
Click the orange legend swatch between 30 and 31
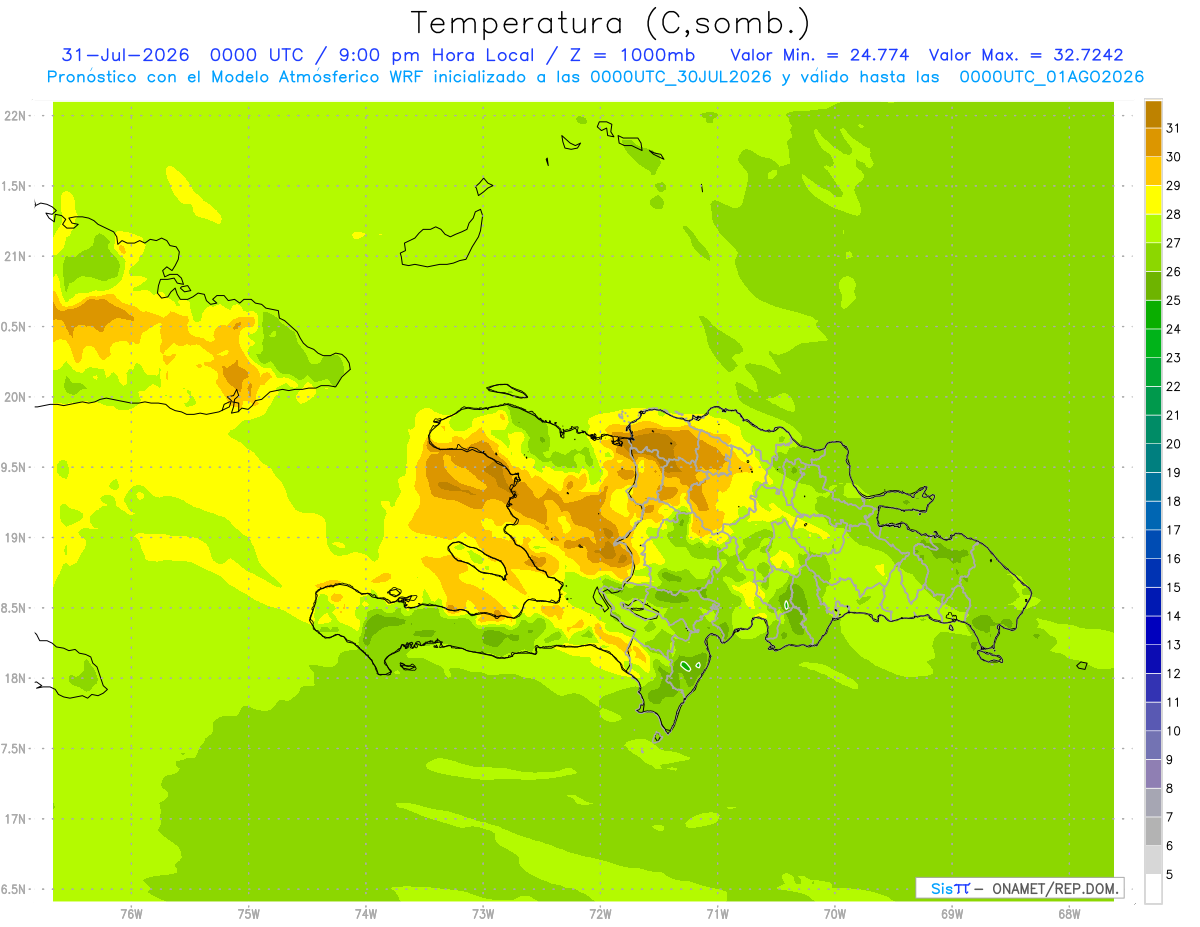[1153, 143]
